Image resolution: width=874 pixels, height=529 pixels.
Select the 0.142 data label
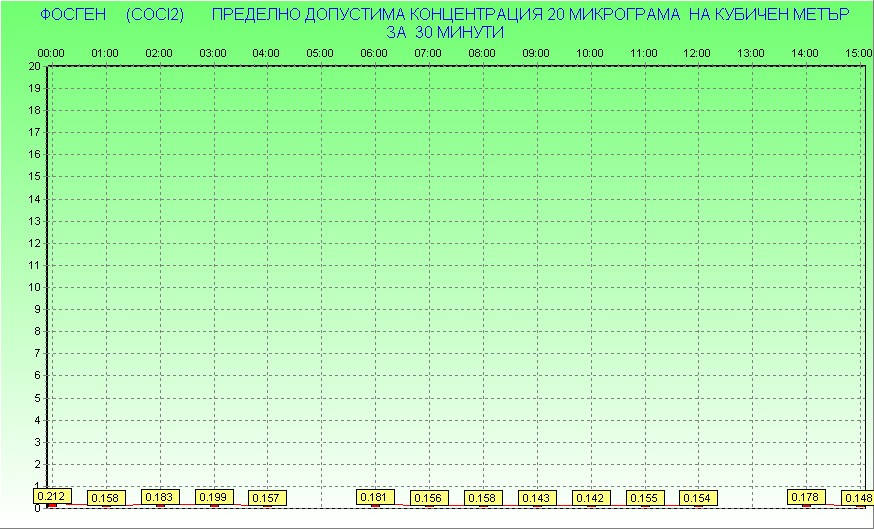pyautogui.click(x=591, y=498)
